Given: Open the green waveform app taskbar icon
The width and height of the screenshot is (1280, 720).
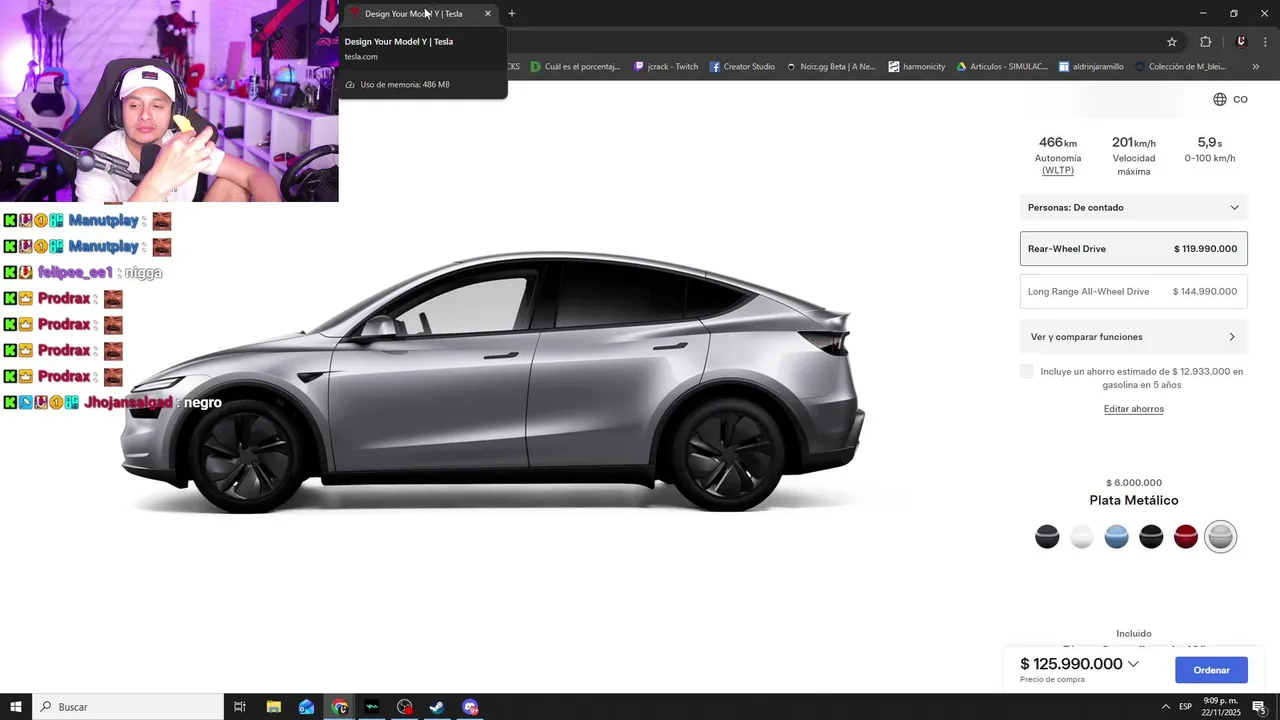Looking at the screenshot, I should coord(372,707).
